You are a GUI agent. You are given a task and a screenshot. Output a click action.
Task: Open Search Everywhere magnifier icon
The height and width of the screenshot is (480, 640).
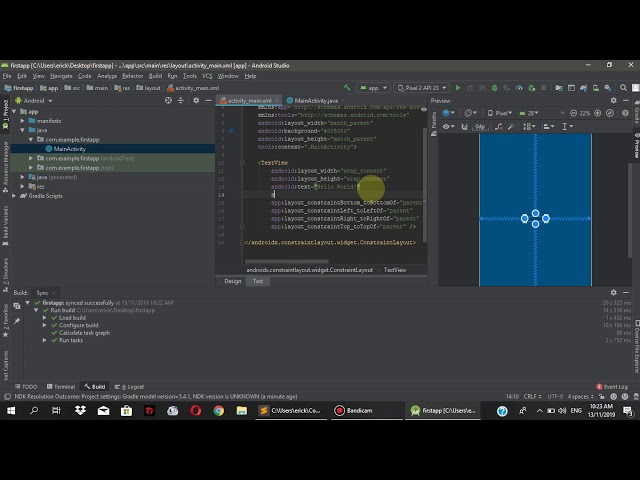coord(623,88)
